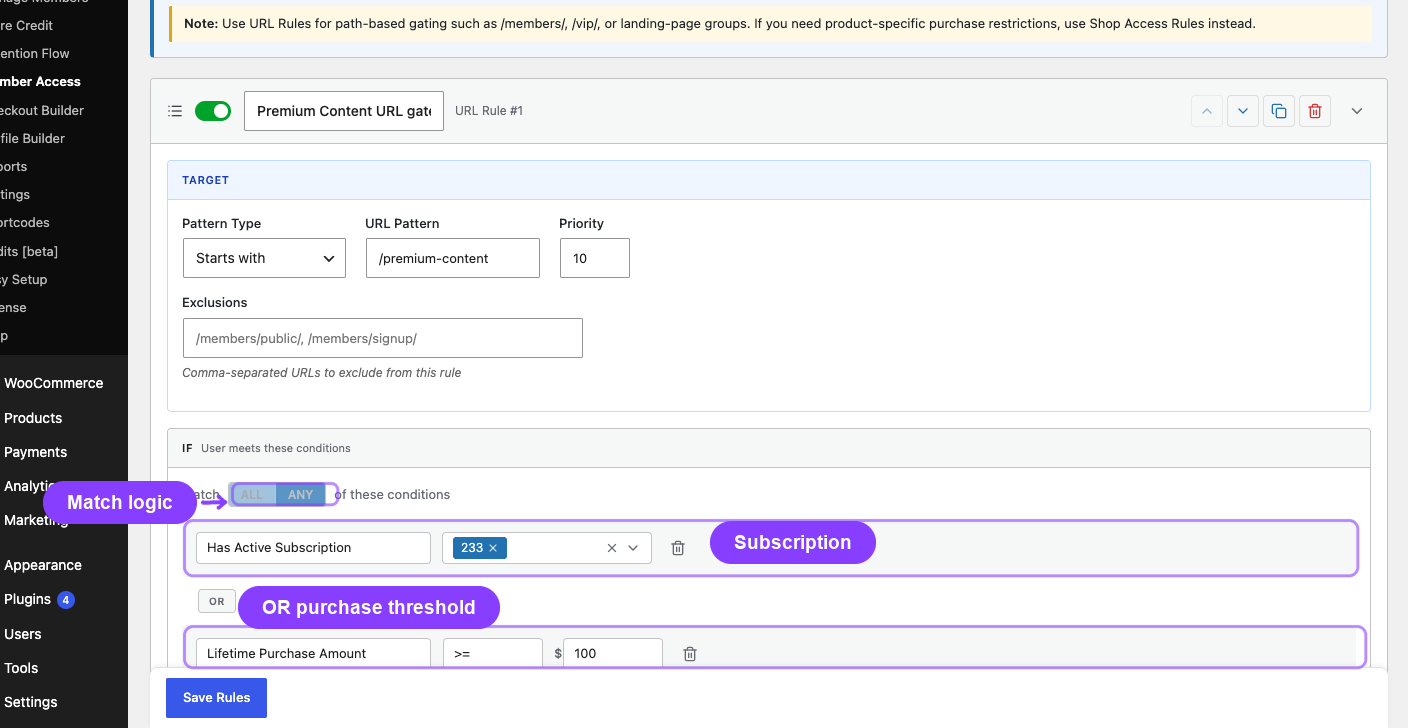Image resolution: width=1408 pixels, height=728 pixels.
Task: Open the Lifetime Purchase Amount condition selector
Action: click(313, 653)
